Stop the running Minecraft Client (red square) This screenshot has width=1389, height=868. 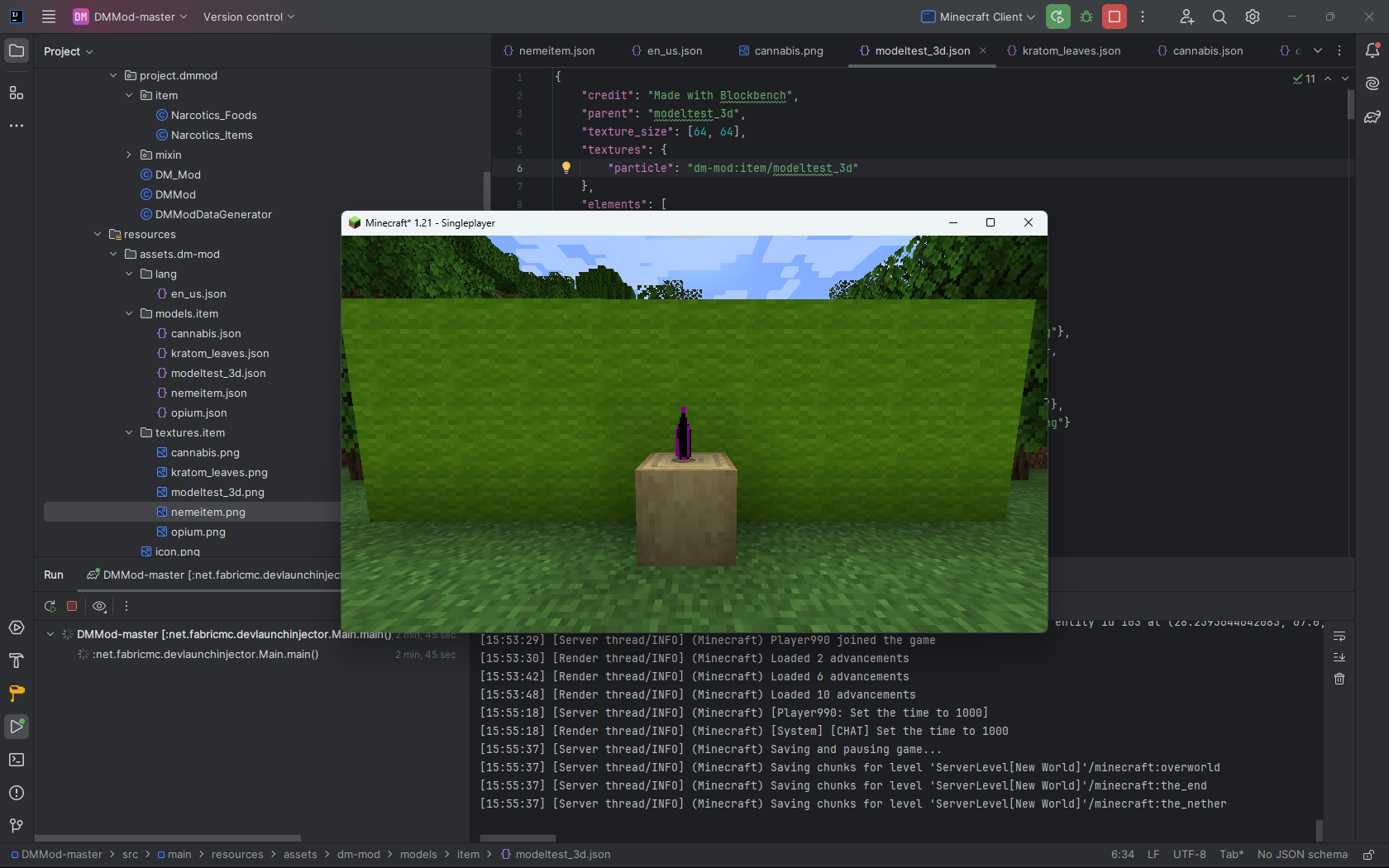1115,17
